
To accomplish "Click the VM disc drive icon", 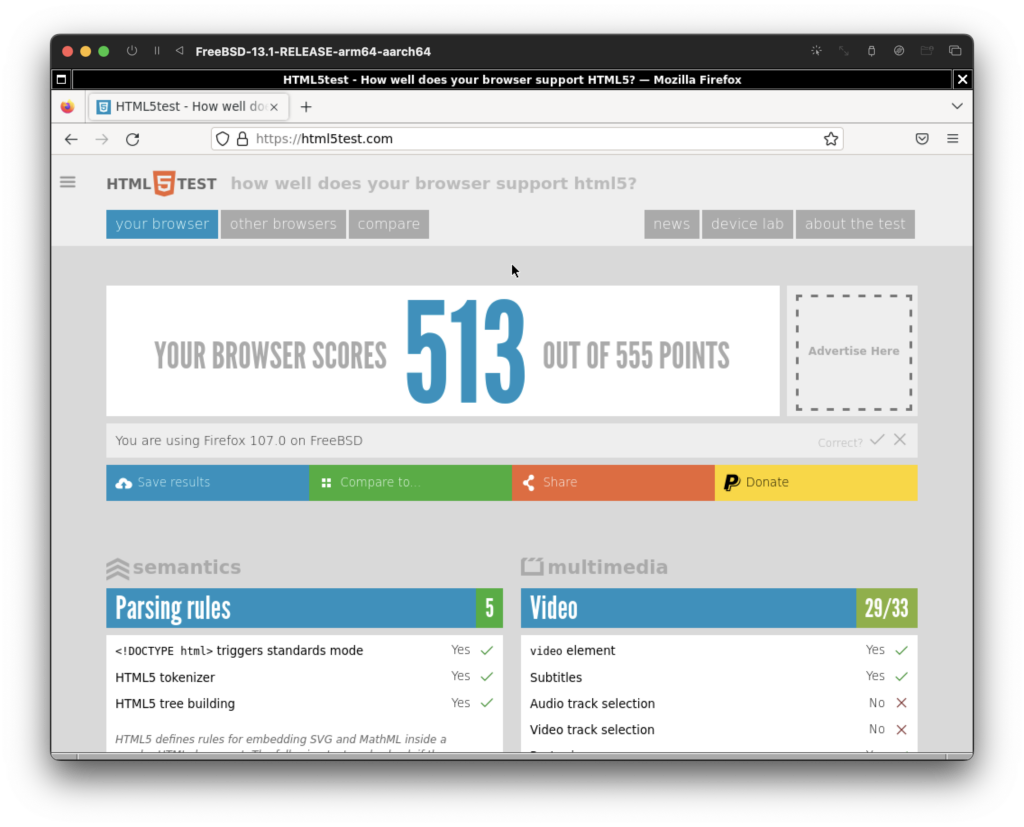I will (x=899, y=50).
